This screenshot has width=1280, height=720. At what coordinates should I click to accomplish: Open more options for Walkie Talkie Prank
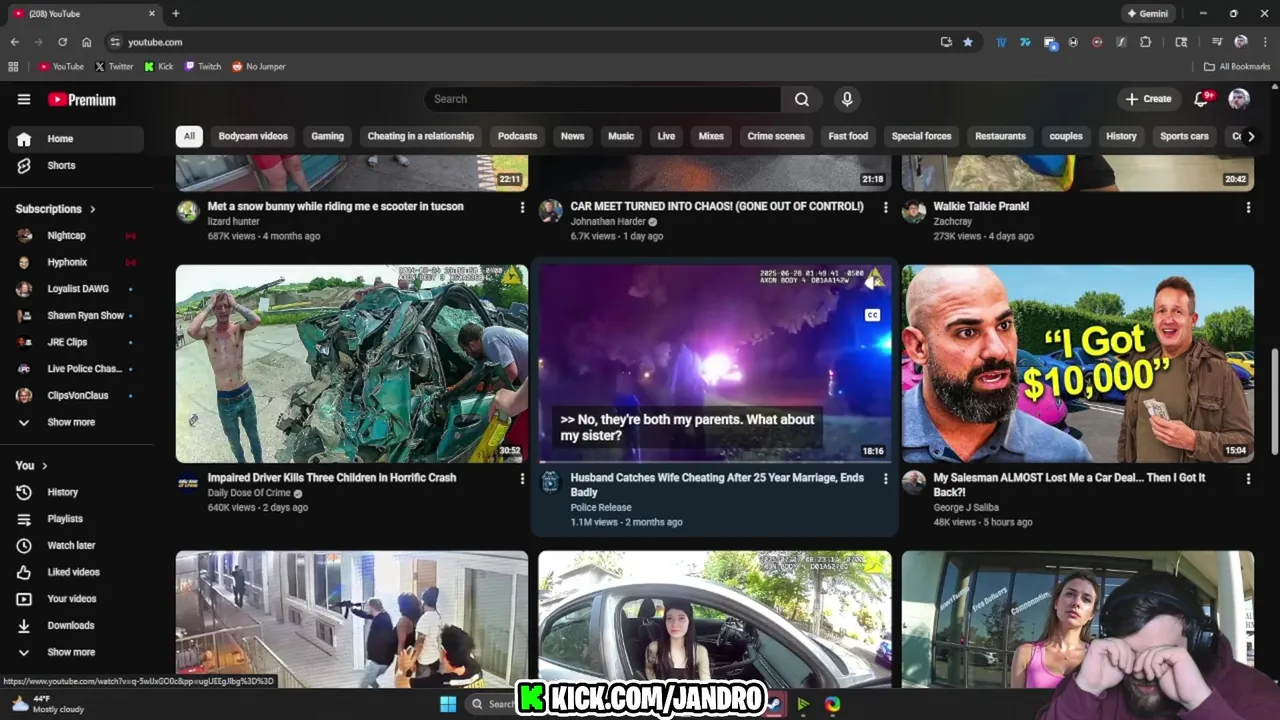tap(1248, 207)
